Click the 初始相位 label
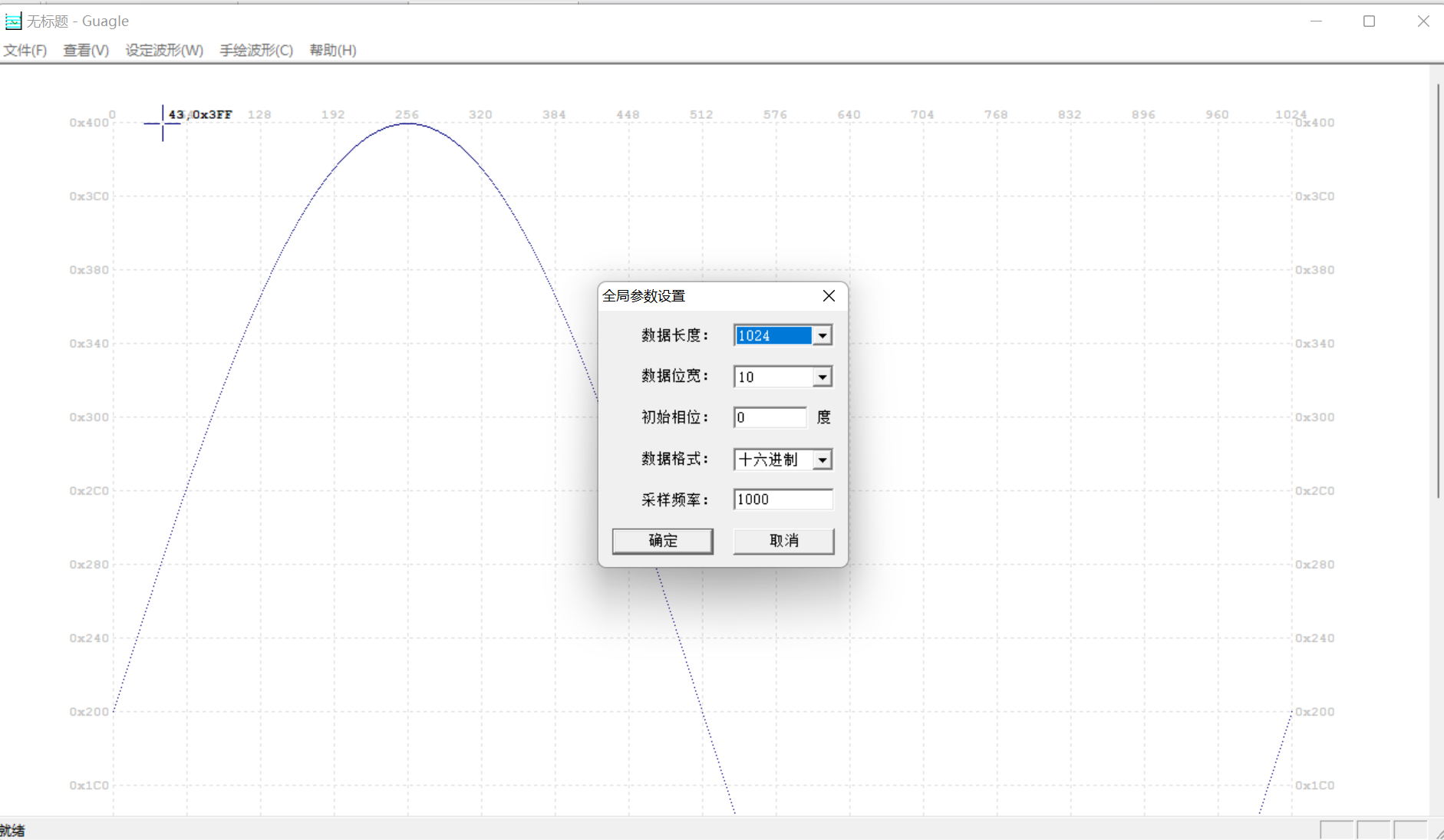 [675, 417]
